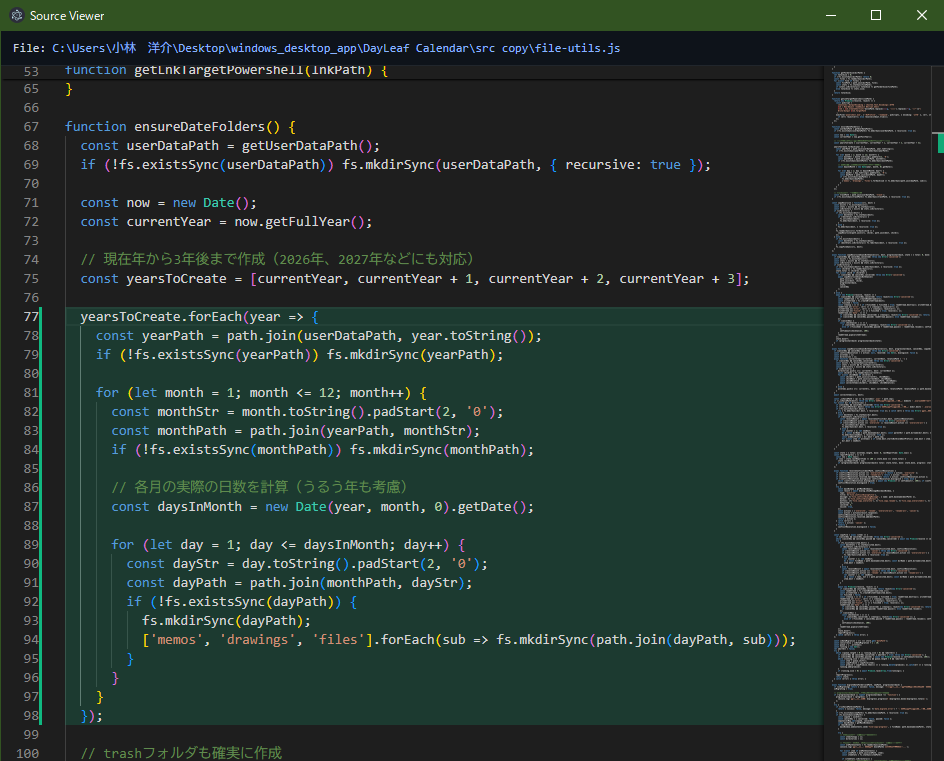Click the yearsToCreate.forEach highlighted line
The width and height of the screenshot is (944, 761).
[185, 316]
